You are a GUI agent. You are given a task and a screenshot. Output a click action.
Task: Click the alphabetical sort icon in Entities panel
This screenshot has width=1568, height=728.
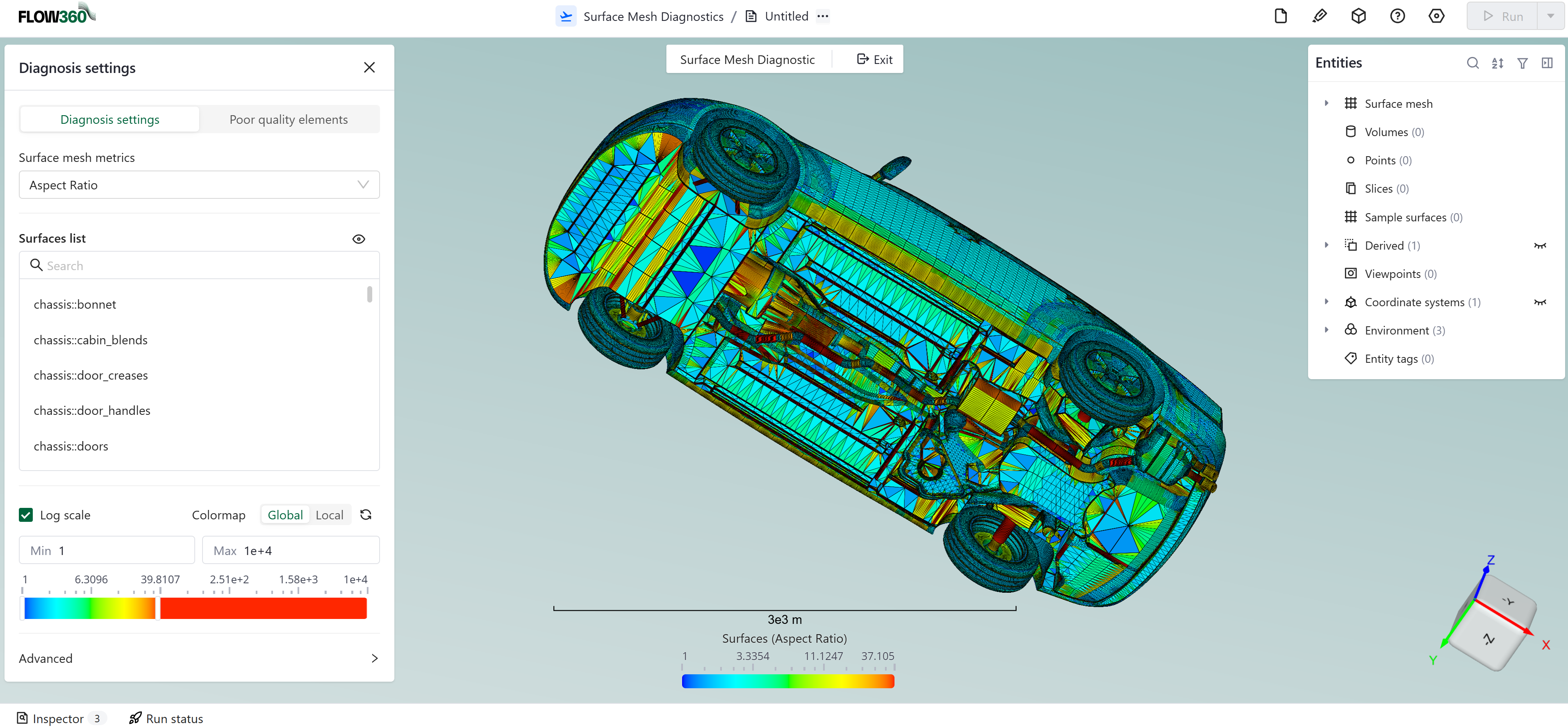(1498, 63)
